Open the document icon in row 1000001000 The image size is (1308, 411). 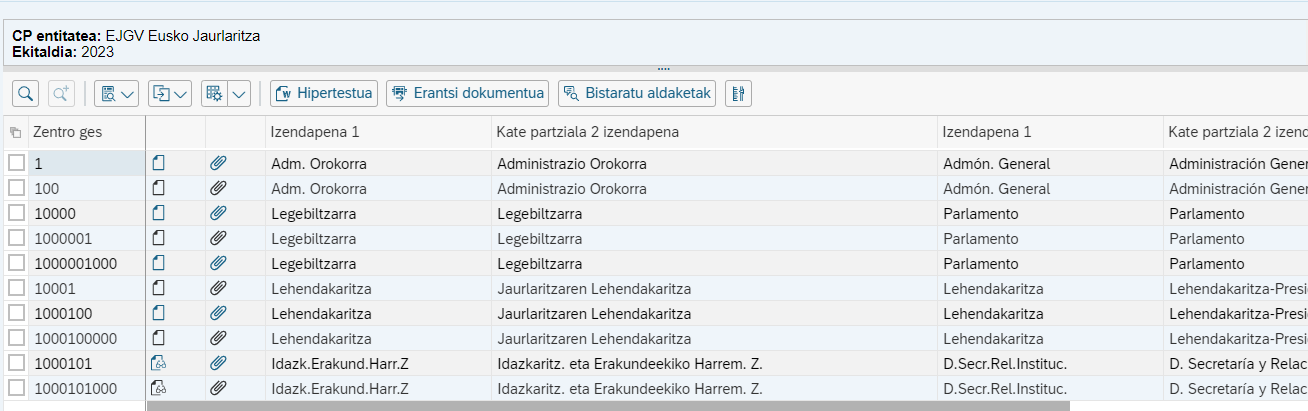pos(158,263)
